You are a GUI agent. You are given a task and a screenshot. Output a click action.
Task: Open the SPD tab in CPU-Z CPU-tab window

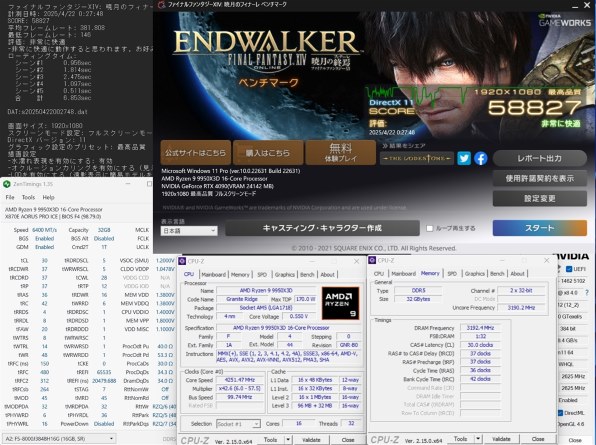click(x=262, y=274)
